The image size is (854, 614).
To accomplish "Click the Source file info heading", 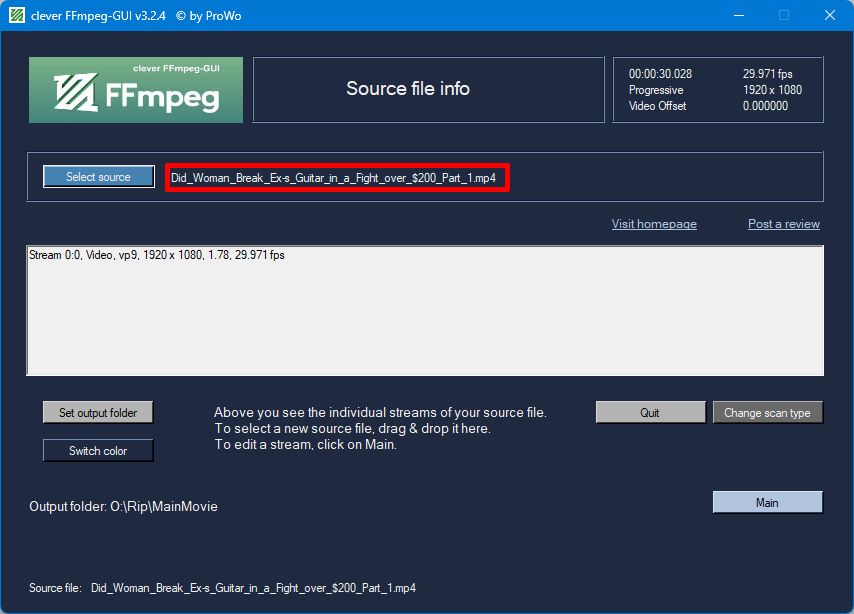I will pos(408,88).
